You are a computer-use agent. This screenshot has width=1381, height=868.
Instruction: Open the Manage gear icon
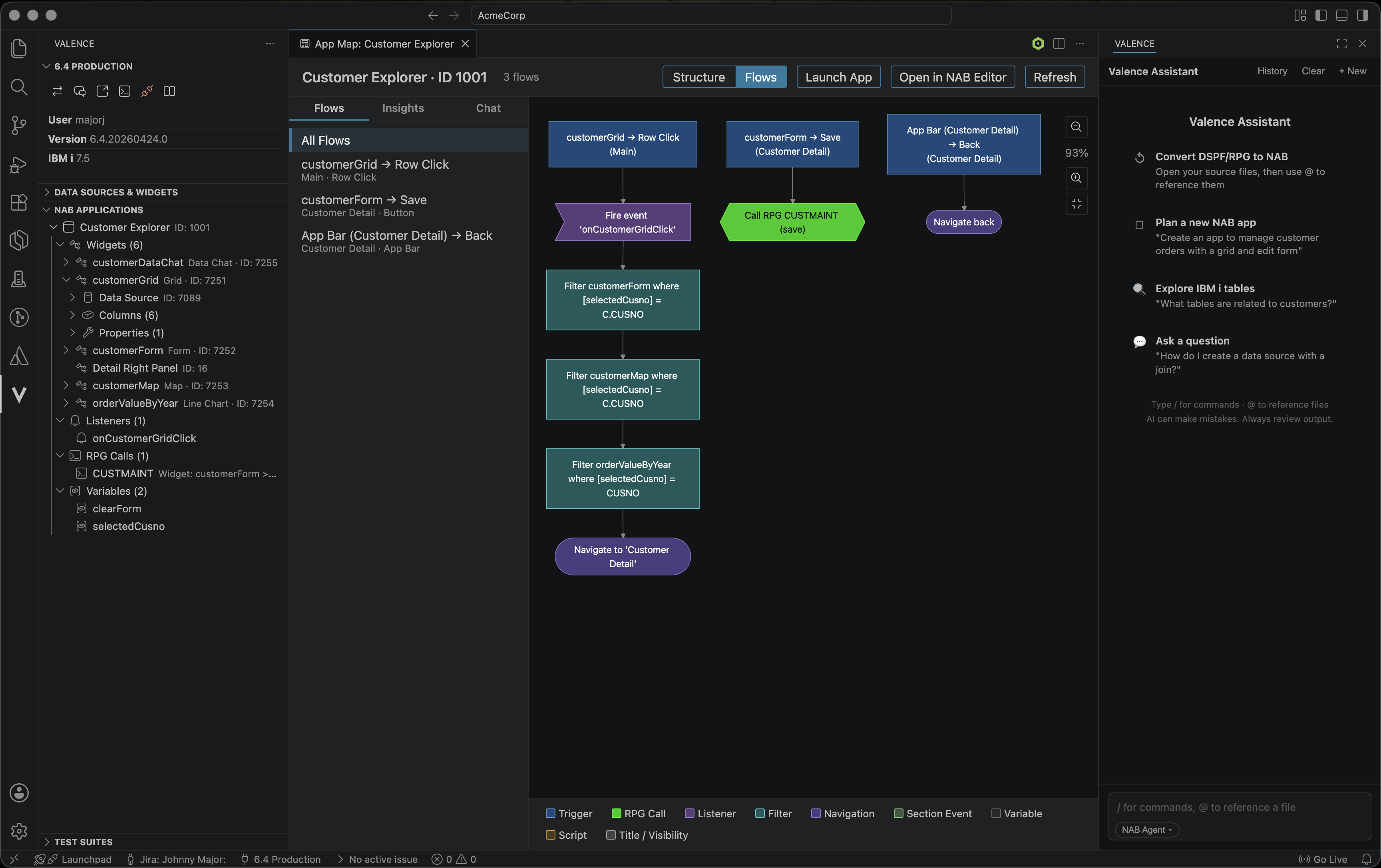(x=19, y=831)
